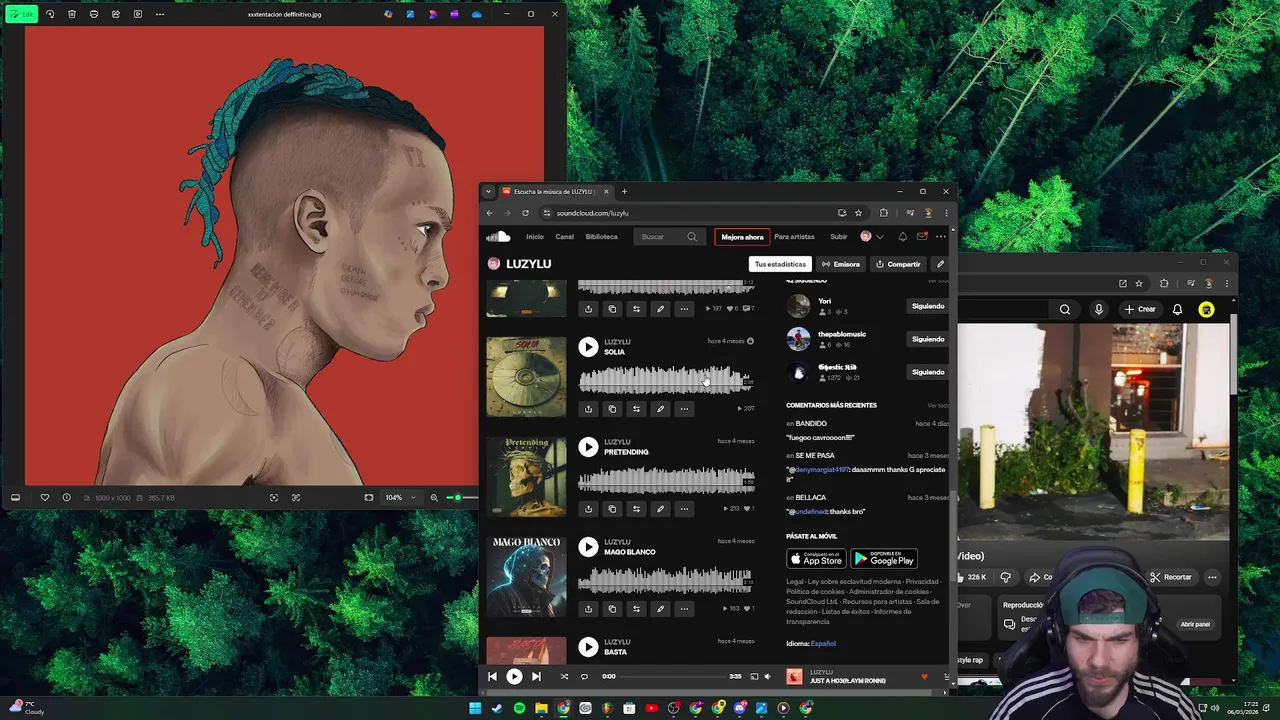Open more options for SOLIA track
This screenshot has width=1280, height=720.
pos(684,409)
